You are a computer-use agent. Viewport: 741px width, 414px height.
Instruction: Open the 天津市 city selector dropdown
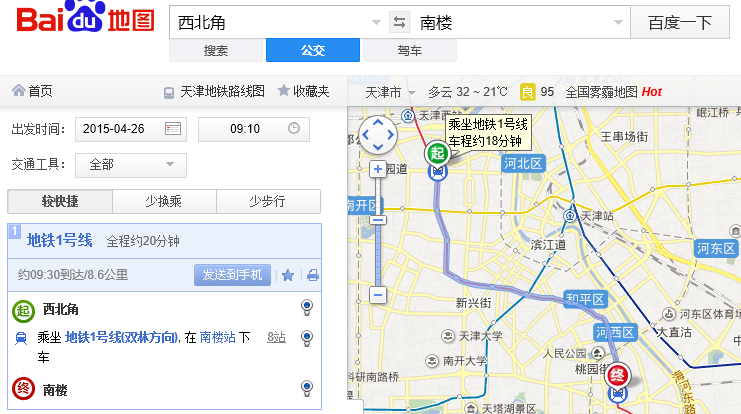[x=390, y=92]
